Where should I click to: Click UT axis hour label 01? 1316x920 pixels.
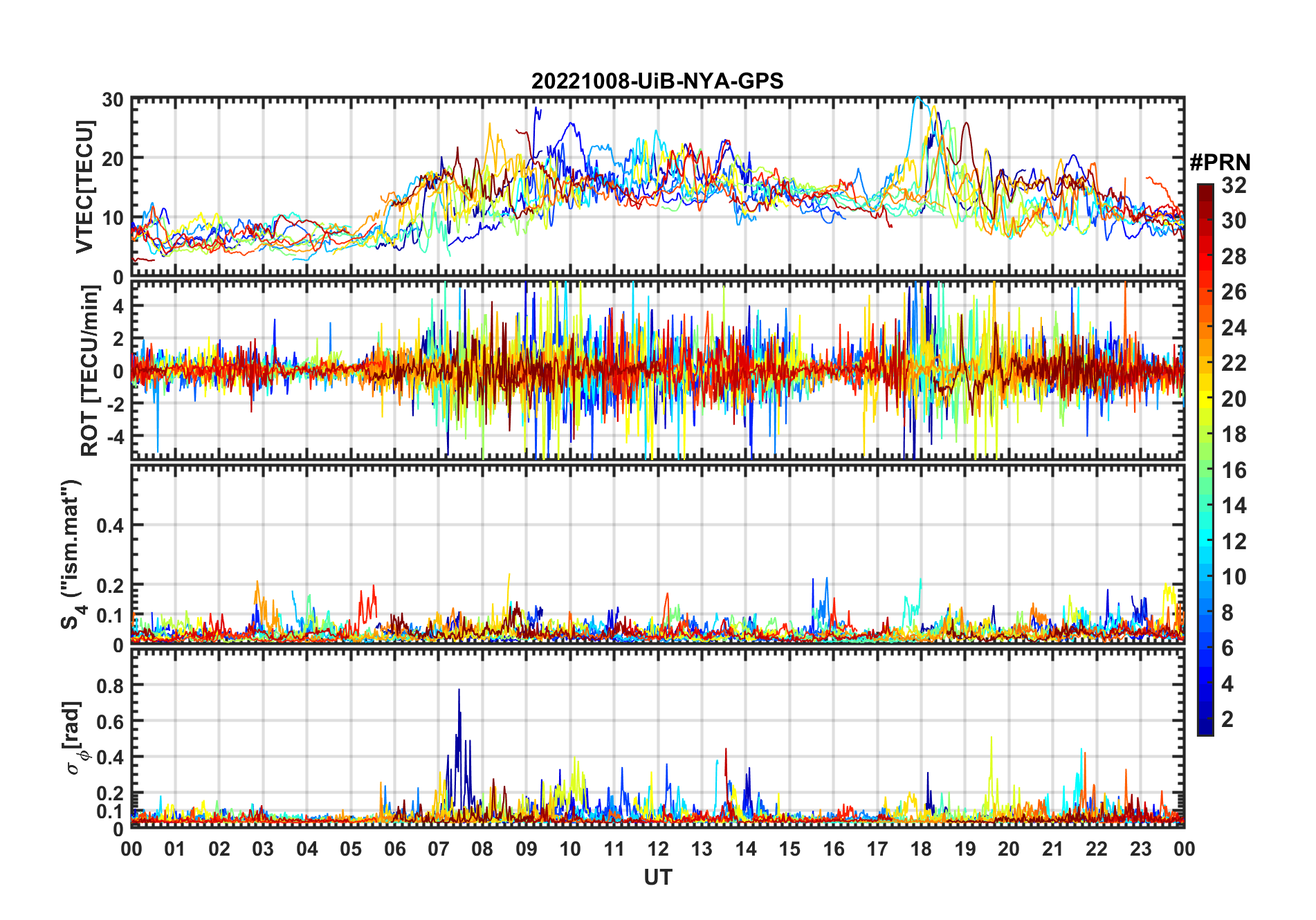[x=175, y=849]
